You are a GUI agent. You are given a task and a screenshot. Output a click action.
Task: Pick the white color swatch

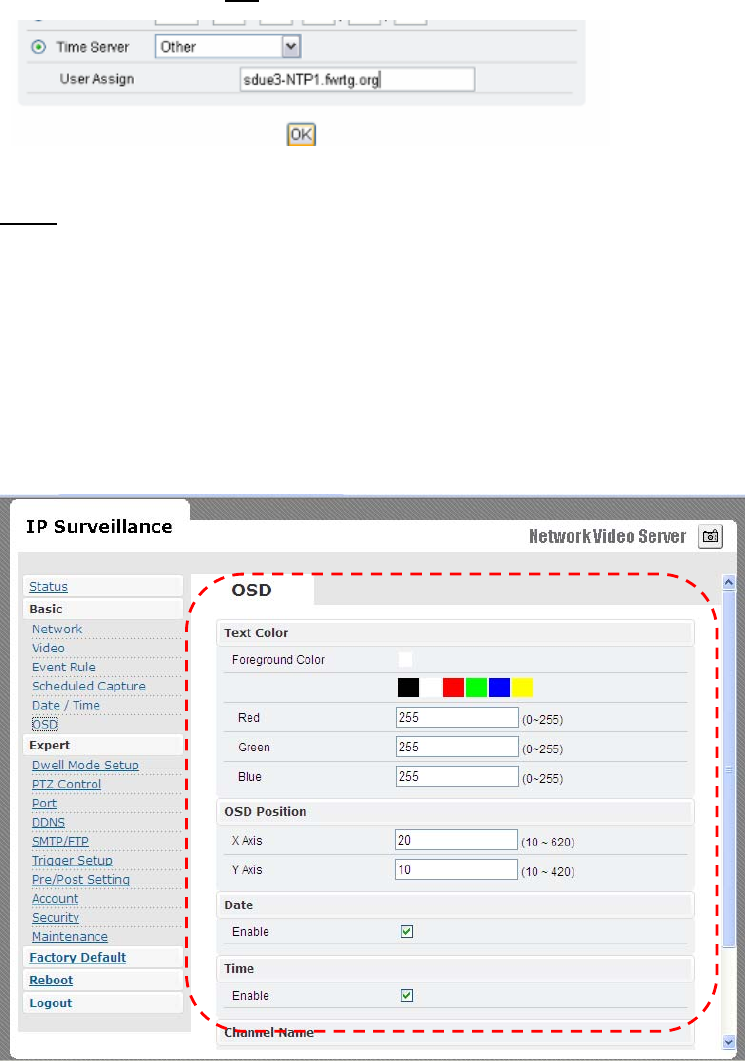tap(430, 687)
